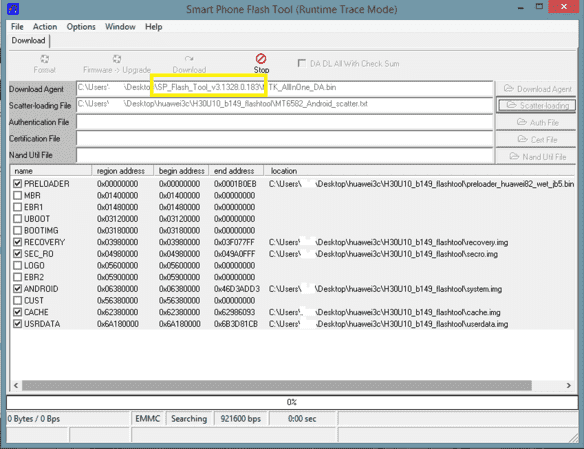Click the Download toolbar icon
Screen dimensions: 584x449
point(189,59)
